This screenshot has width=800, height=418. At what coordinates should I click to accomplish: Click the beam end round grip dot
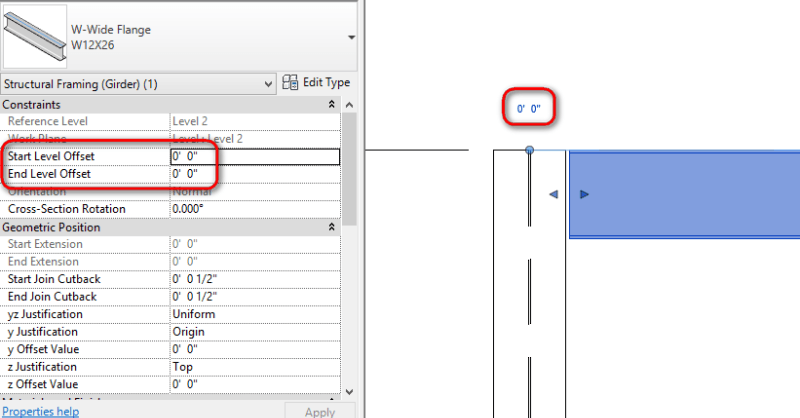(529, 151)
